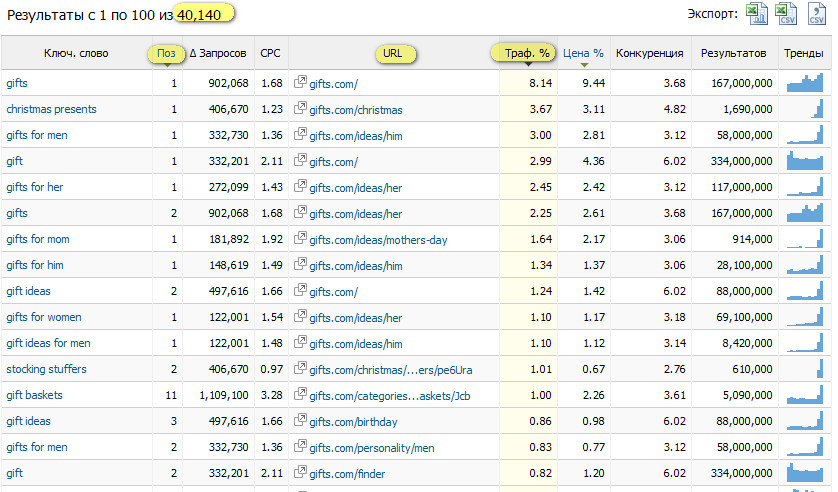Open keyword link gift baskets
This screenshot has width=838, height=492.
(x=34, y=395)
